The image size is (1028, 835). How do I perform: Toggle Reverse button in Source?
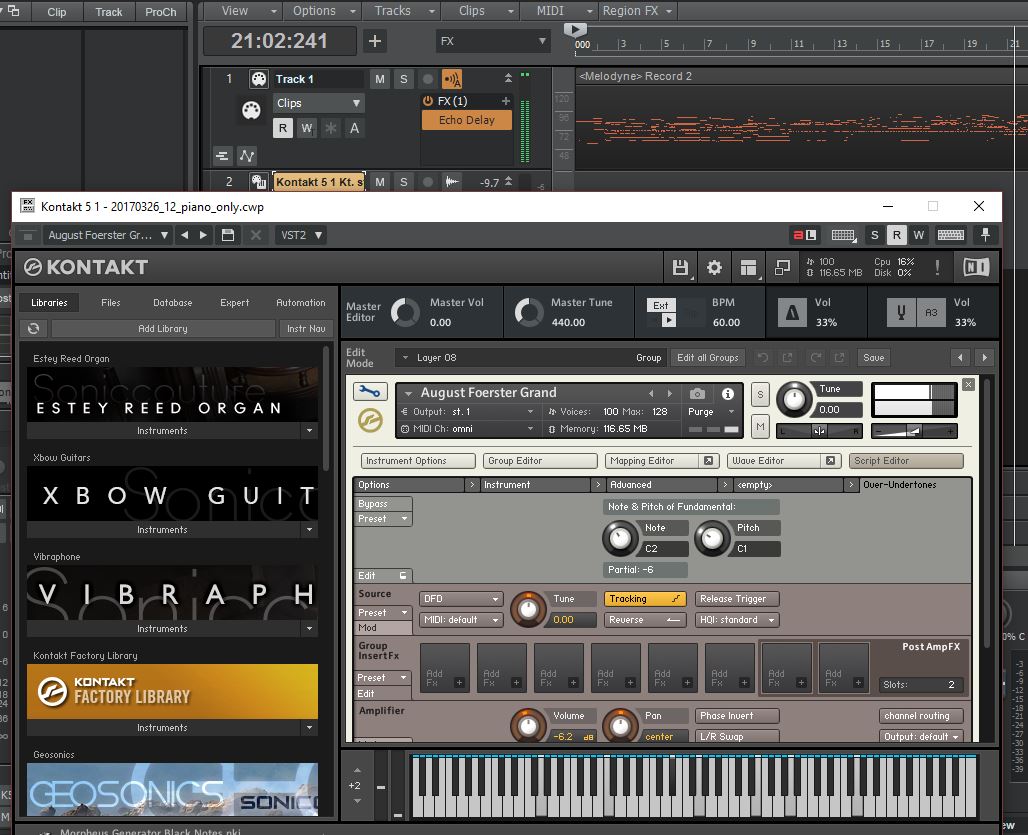pos(644,620)
